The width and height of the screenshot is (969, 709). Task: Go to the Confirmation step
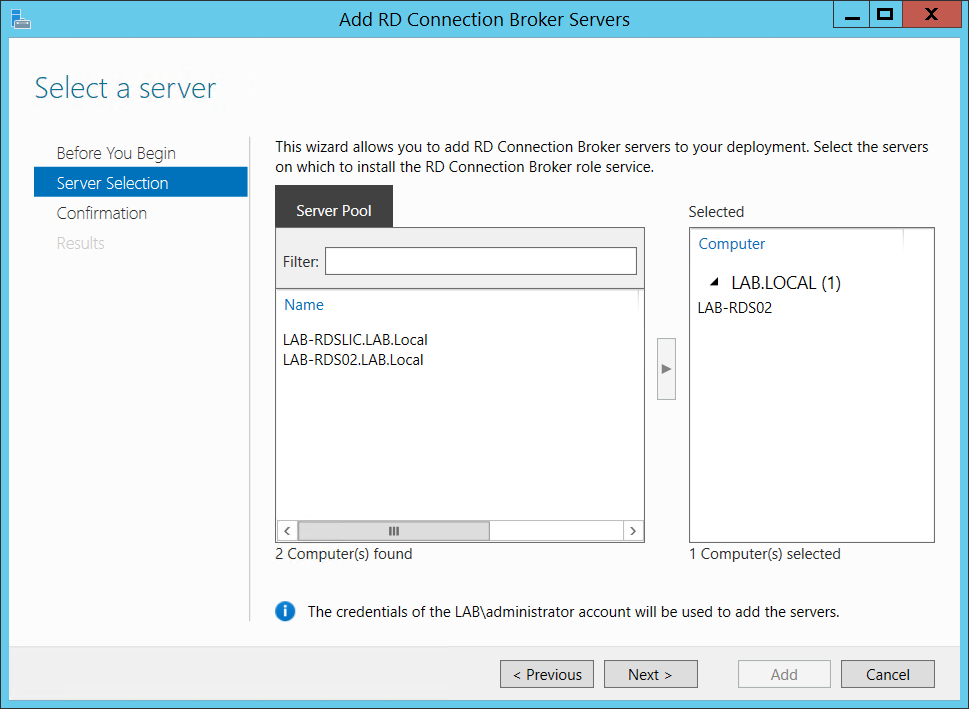click(x=102, y=213)
